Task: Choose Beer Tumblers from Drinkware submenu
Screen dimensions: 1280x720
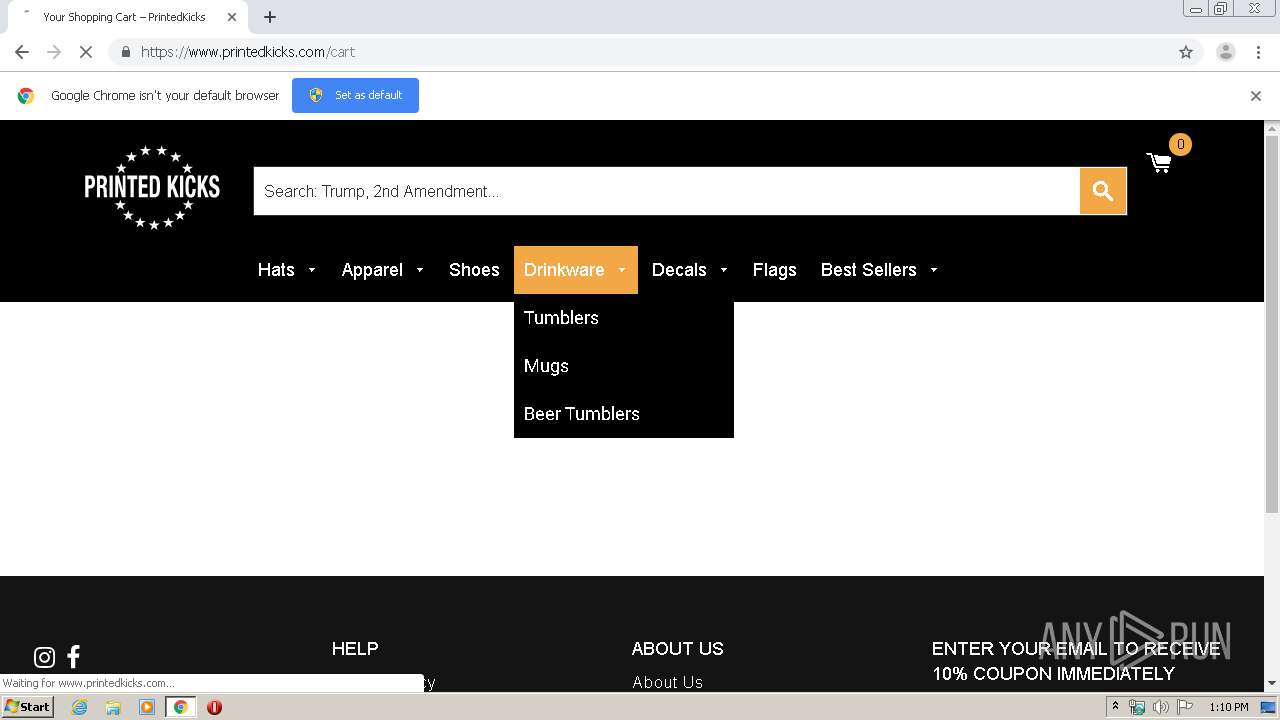Action: coord(581,414)
